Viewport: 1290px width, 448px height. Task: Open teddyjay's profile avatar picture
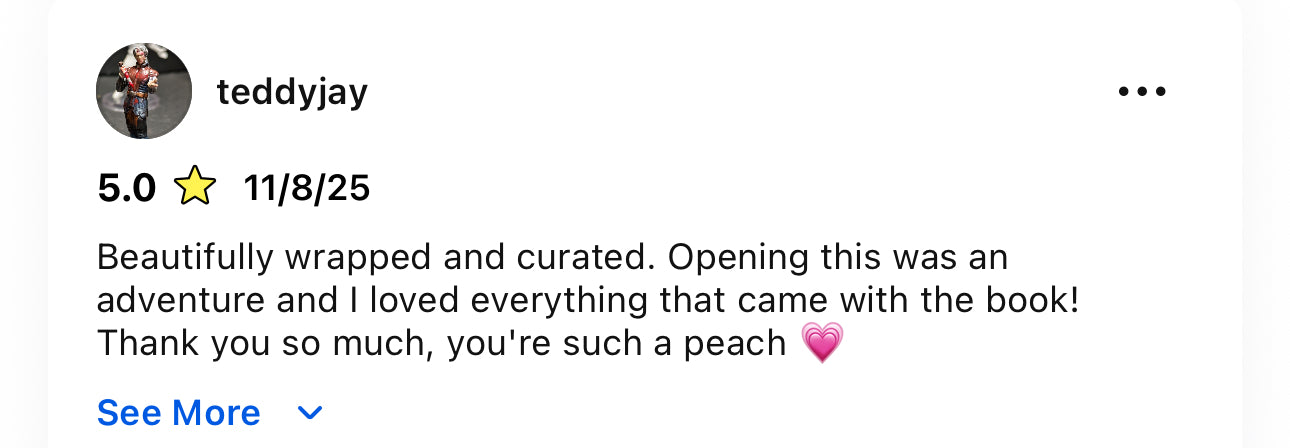point(144,91)
